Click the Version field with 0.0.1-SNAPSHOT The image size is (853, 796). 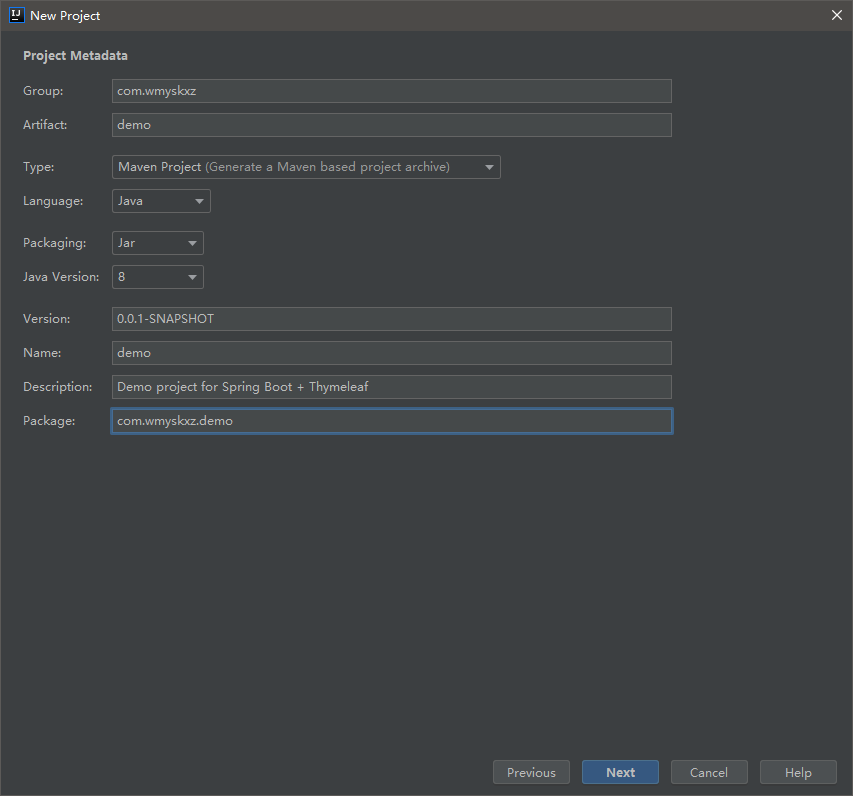(392, 319)
